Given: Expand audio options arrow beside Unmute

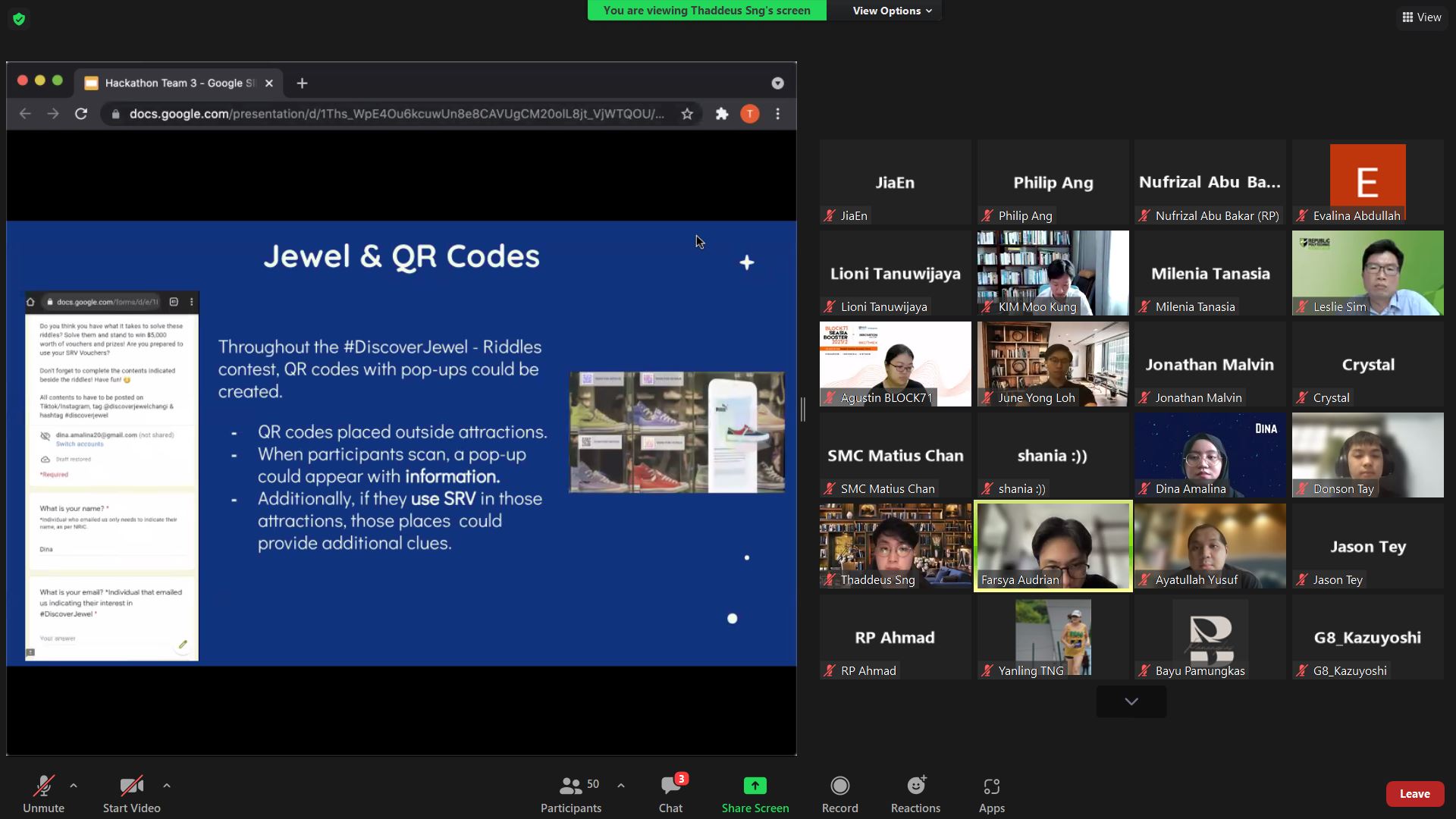Looking at the screenshot, I should pyautogui.click(x=74, y=786).
